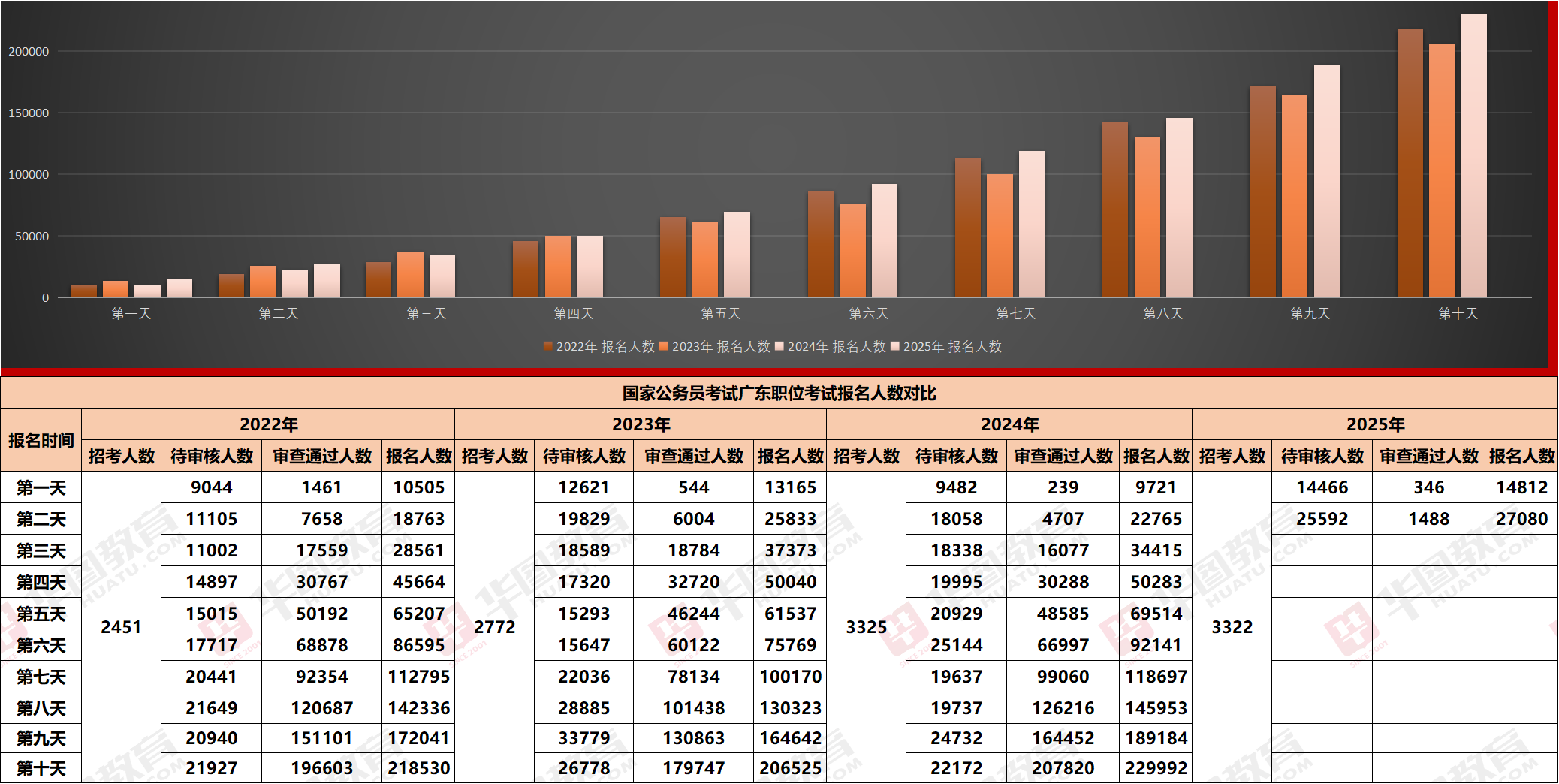This screenshot has width=1559, height=784.
Task: Select cell with value 239
Action: [x=1063, y=487]
